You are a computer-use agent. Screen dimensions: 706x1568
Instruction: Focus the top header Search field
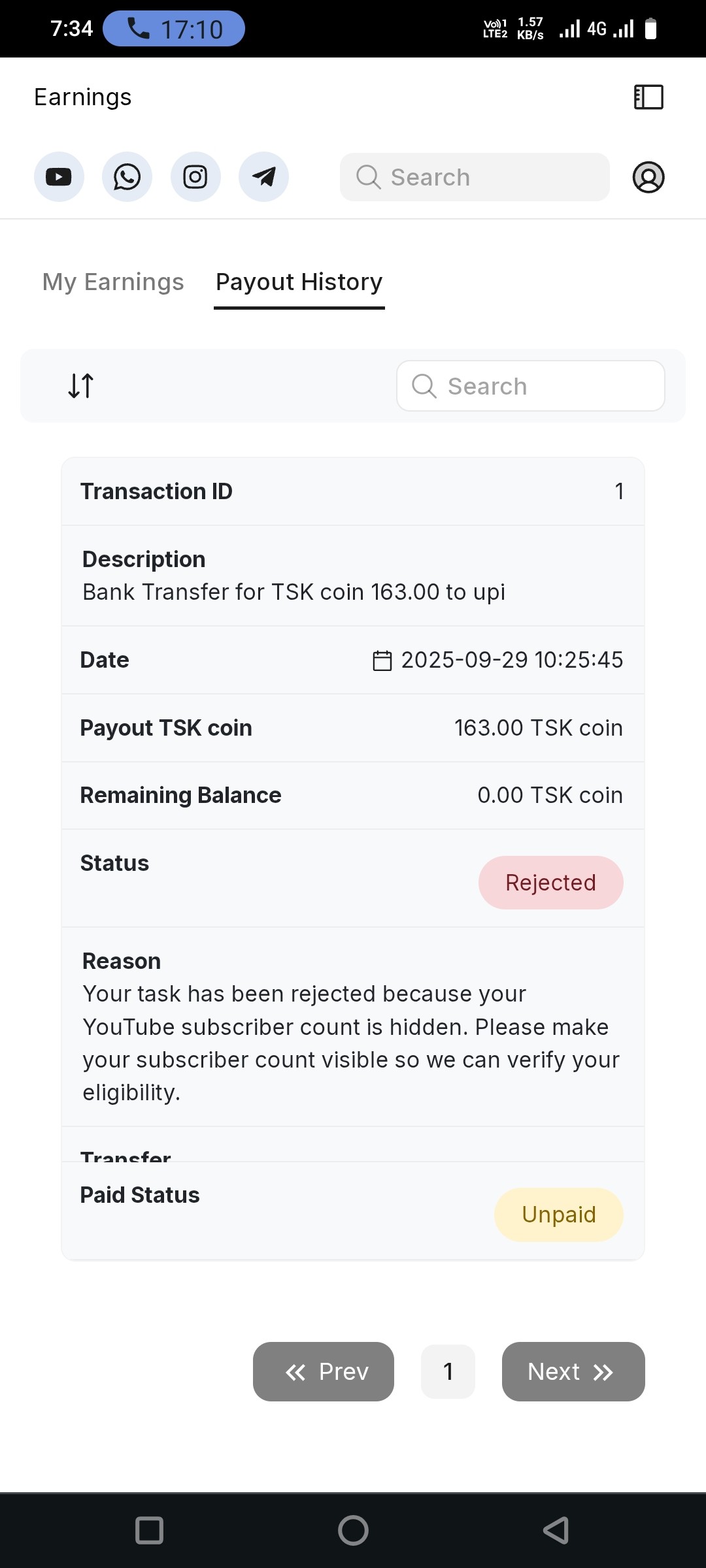tap(475, 177)
